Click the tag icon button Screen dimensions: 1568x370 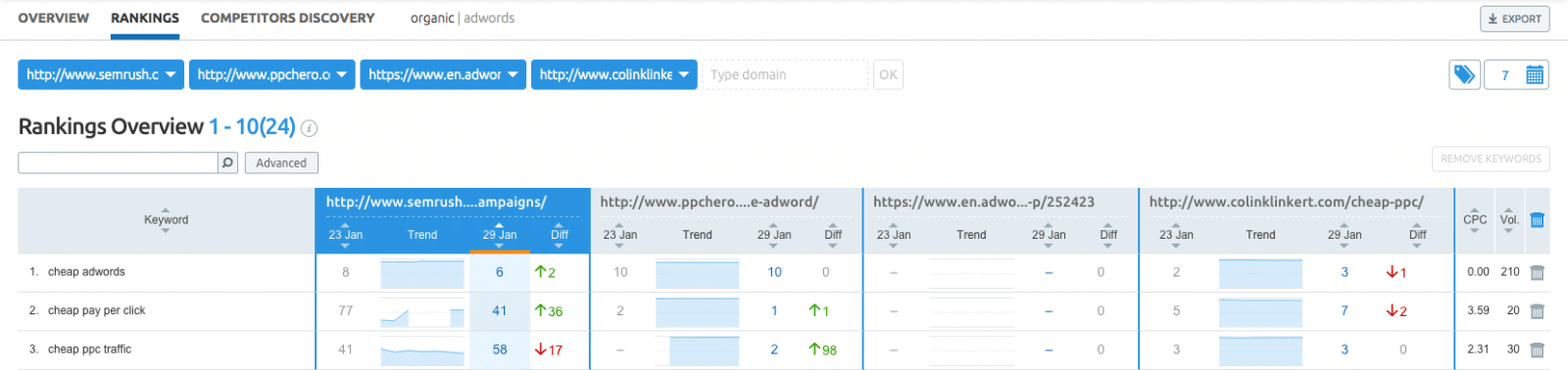click(1464, 74)
